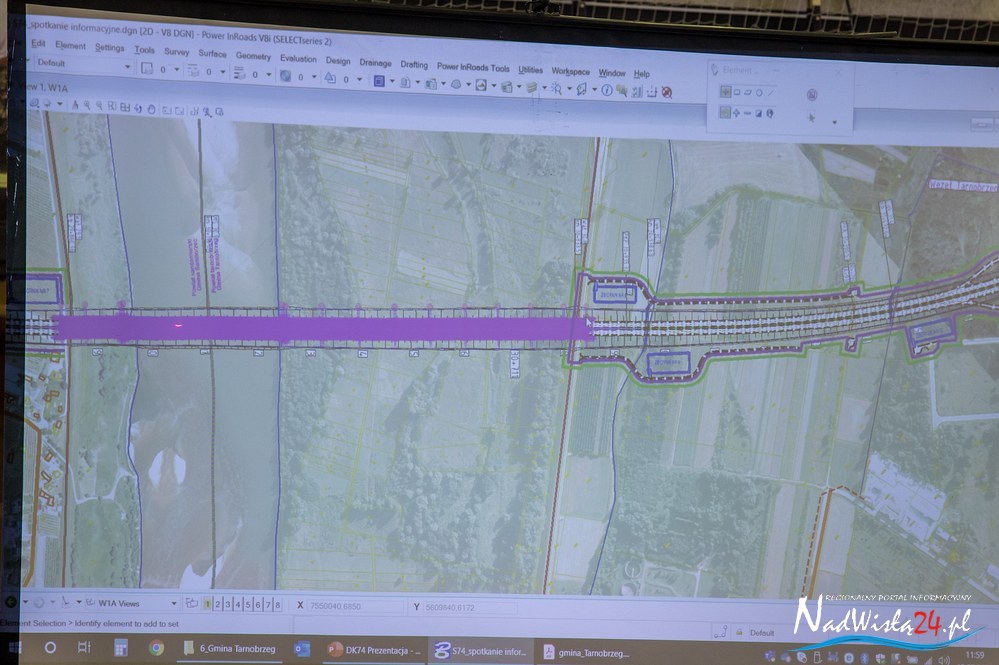Click the Windows Task View icon

coord(84,648)
